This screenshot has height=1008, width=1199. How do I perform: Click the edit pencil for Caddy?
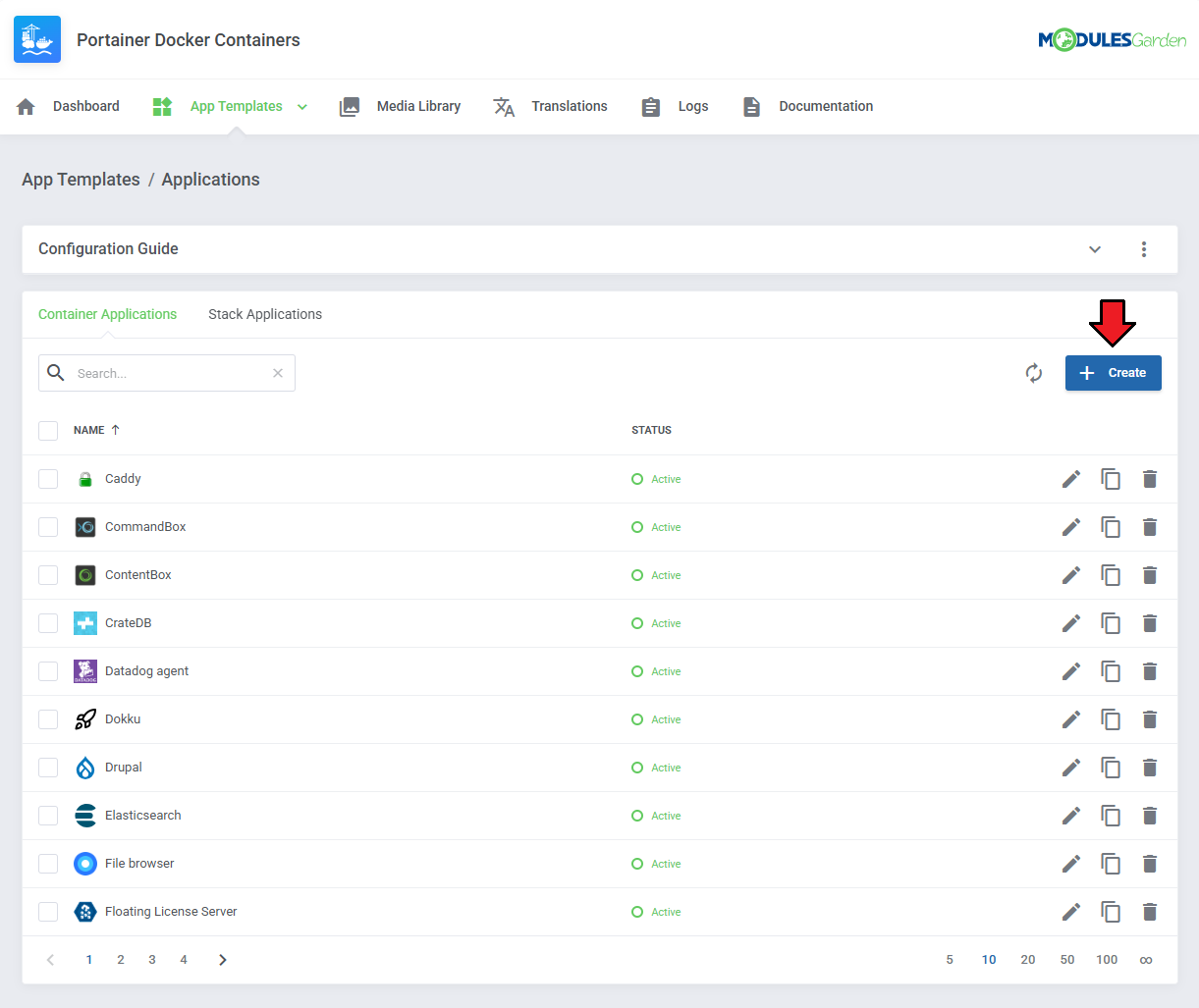tap(1071, 479)
